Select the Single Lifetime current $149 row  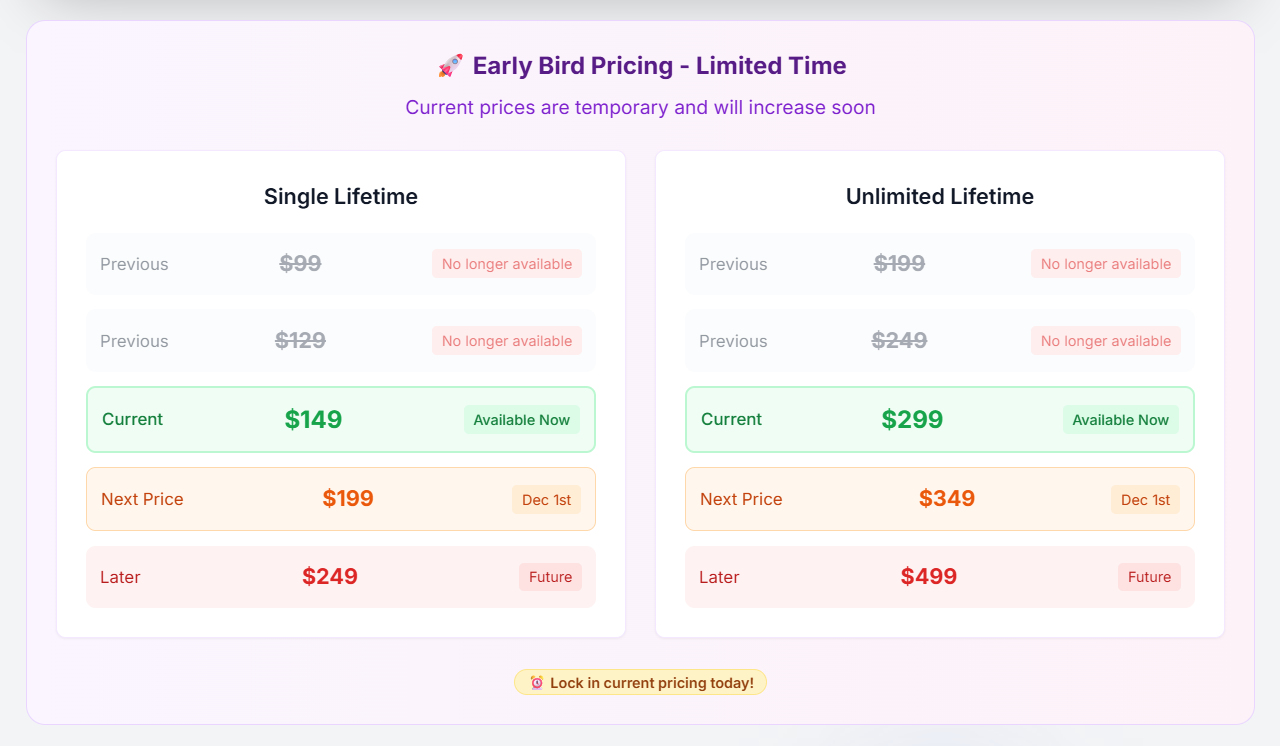(x=340, y=420)
